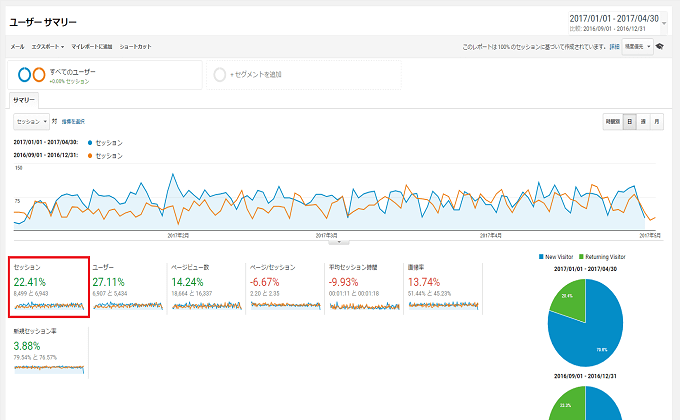Screen dimensions: 680x420
Task: Click the 直帰率 13.74% sparkline
Action: (443, 306)
